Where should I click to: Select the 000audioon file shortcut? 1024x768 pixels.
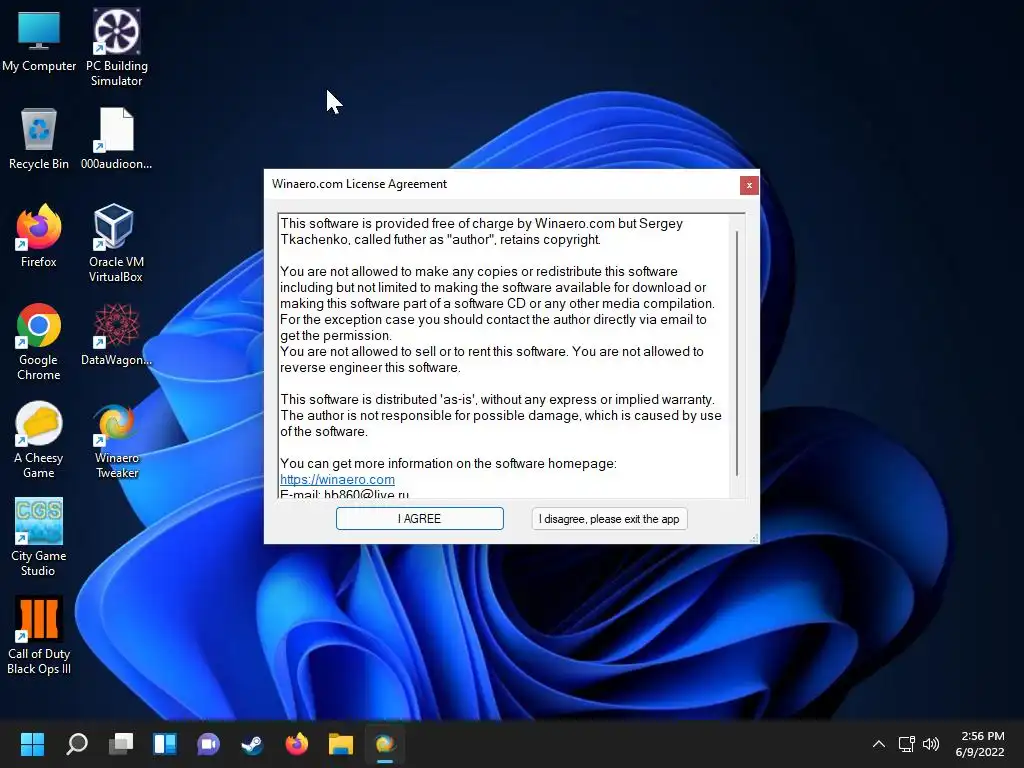coord(116,138)
